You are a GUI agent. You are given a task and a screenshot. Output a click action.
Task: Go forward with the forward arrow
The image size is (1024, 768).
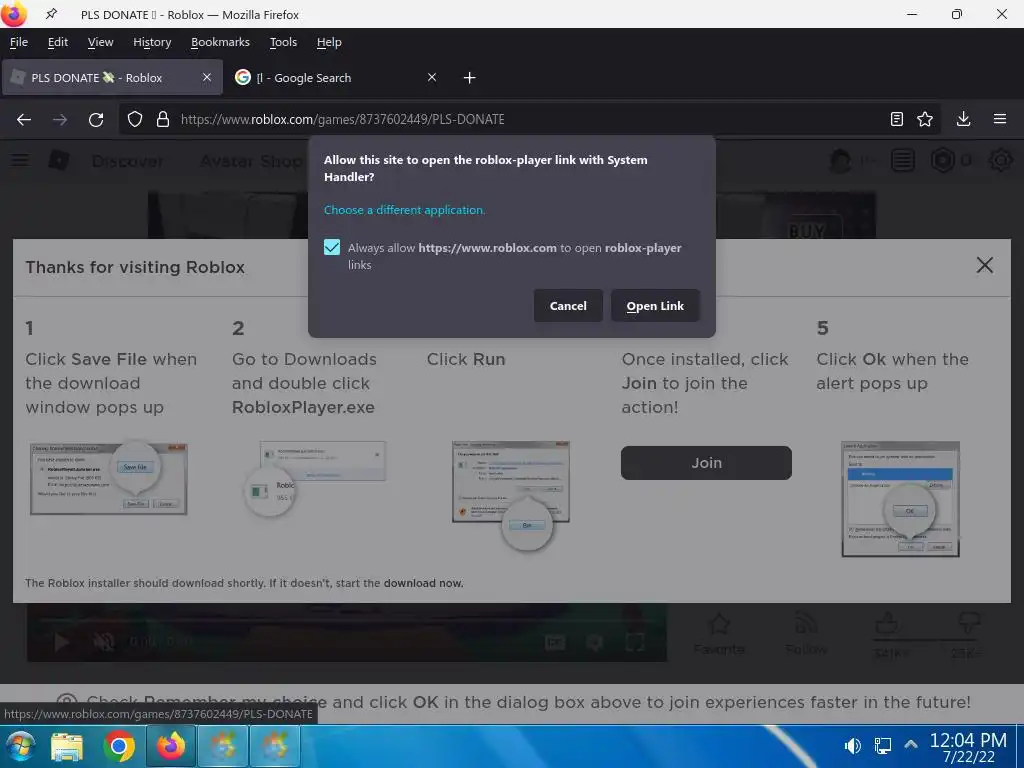click(x=60, y=120)
